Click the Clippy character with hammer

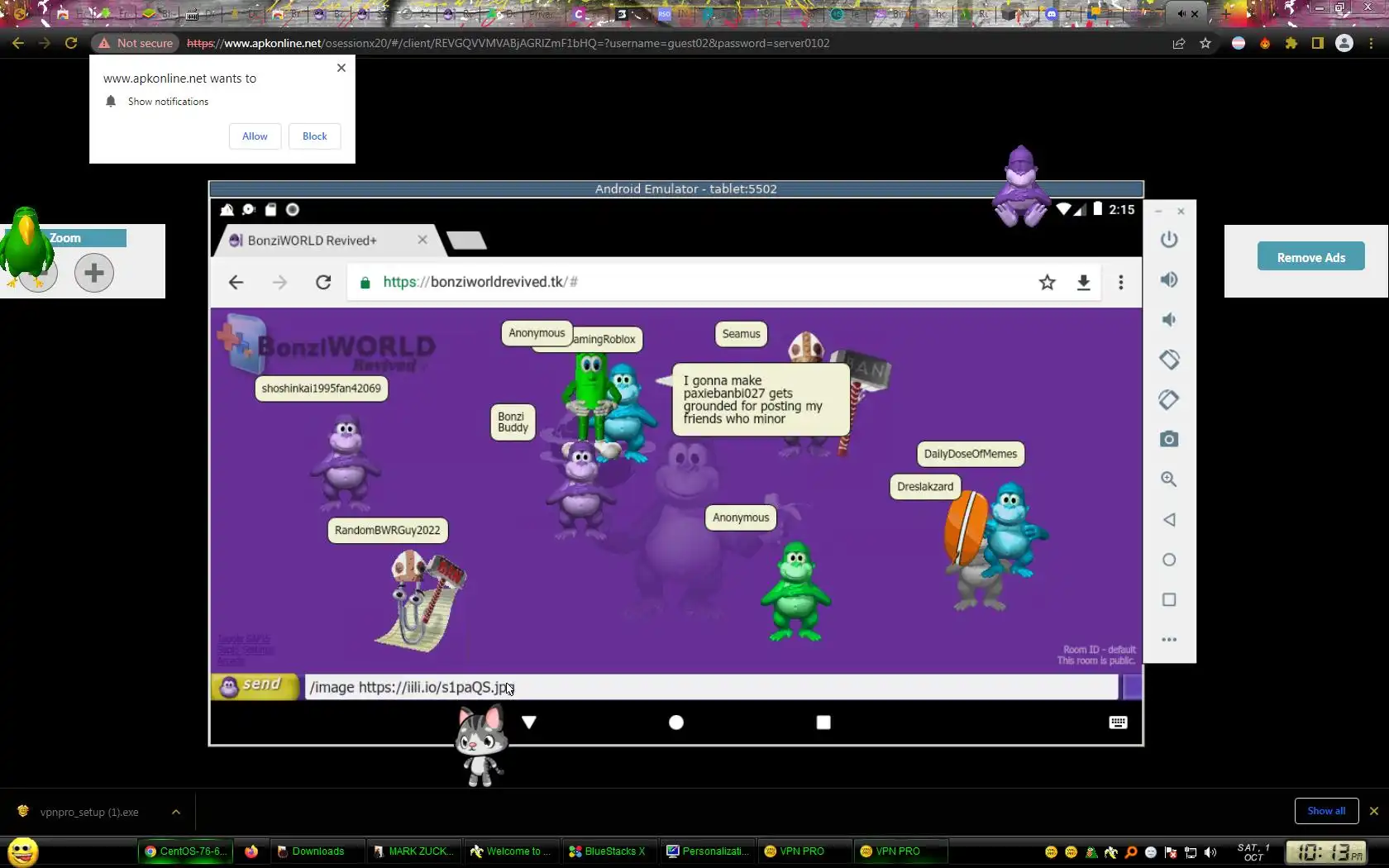(x=420, y=601)
